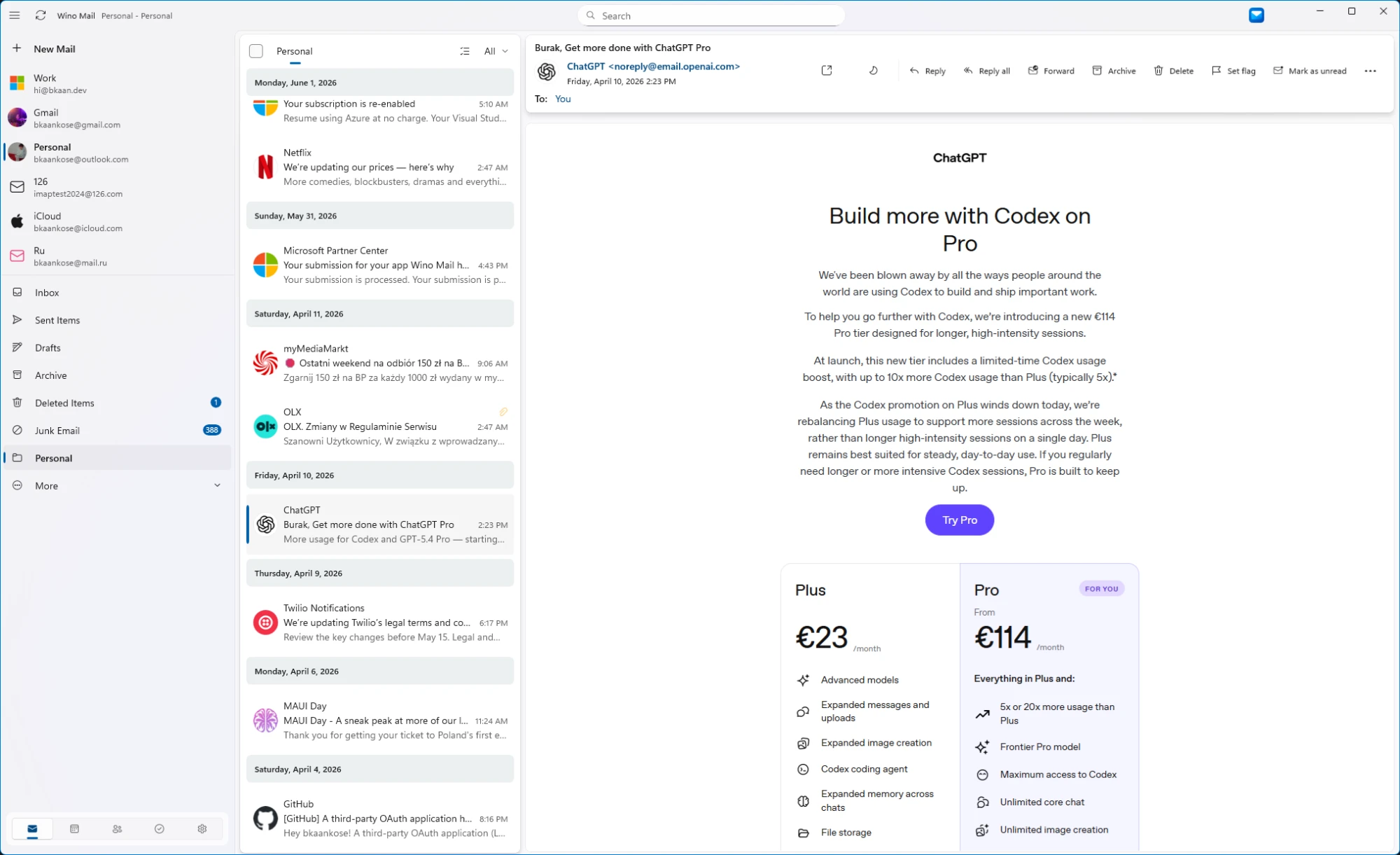This screenshot has height=855, width=1400.
Task: Select the Ru mail.ru account
Action: pos(118,256)
